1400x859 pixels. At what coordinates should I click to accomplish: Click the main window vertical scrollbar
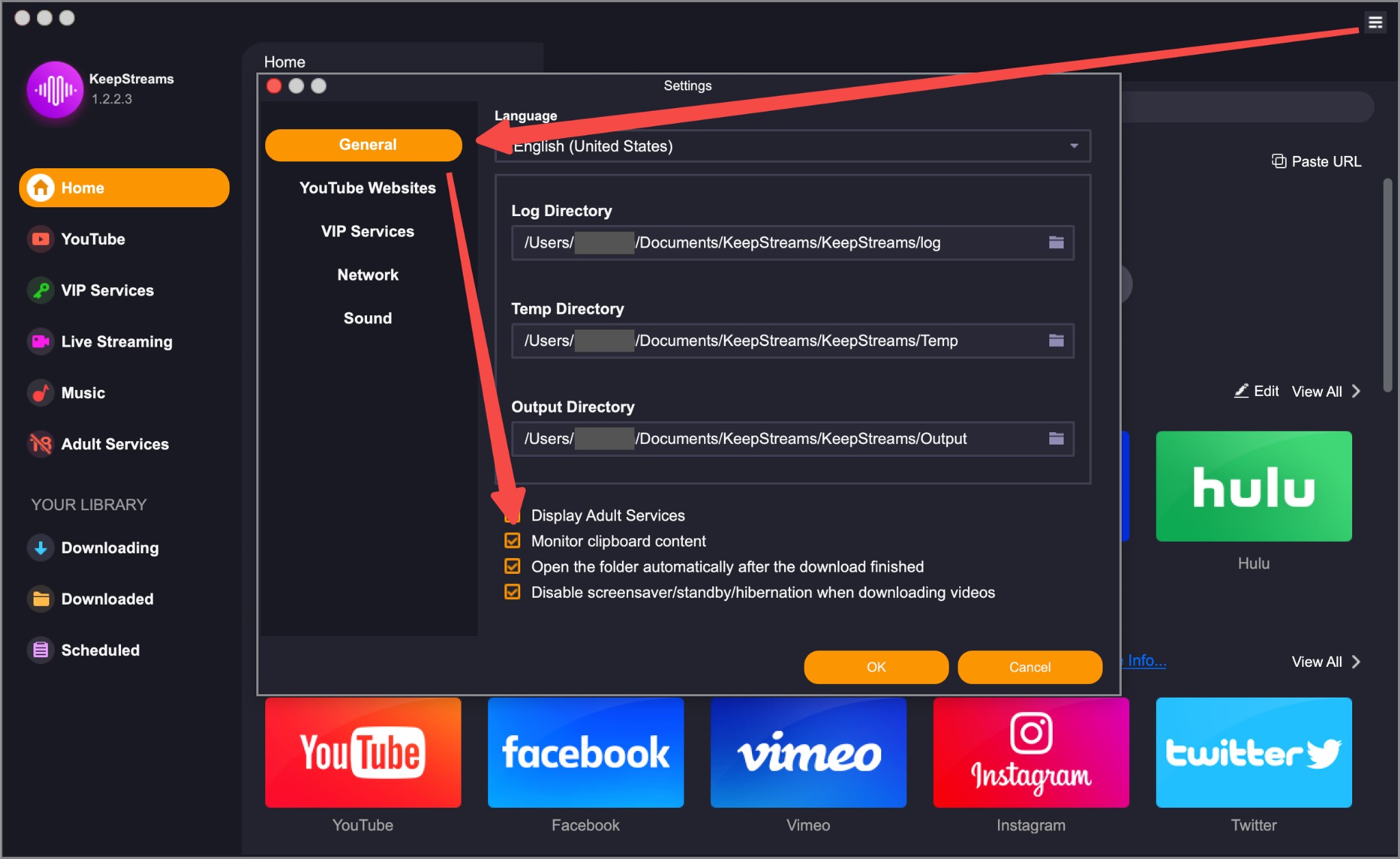(x=1388, y=285)
